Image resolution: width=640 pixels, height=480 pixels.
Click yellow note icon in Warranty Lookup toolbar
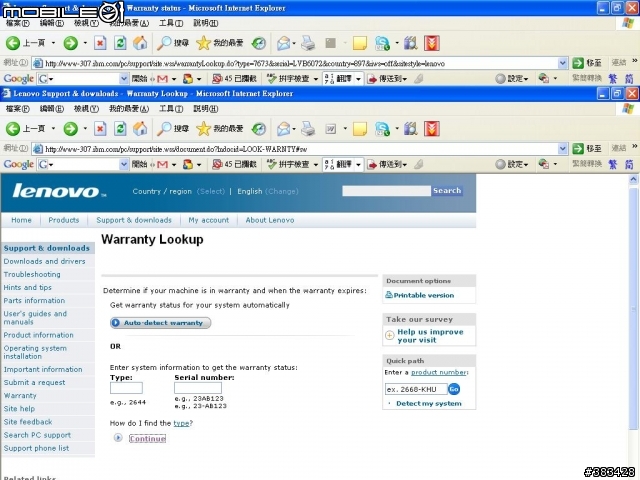360,129
